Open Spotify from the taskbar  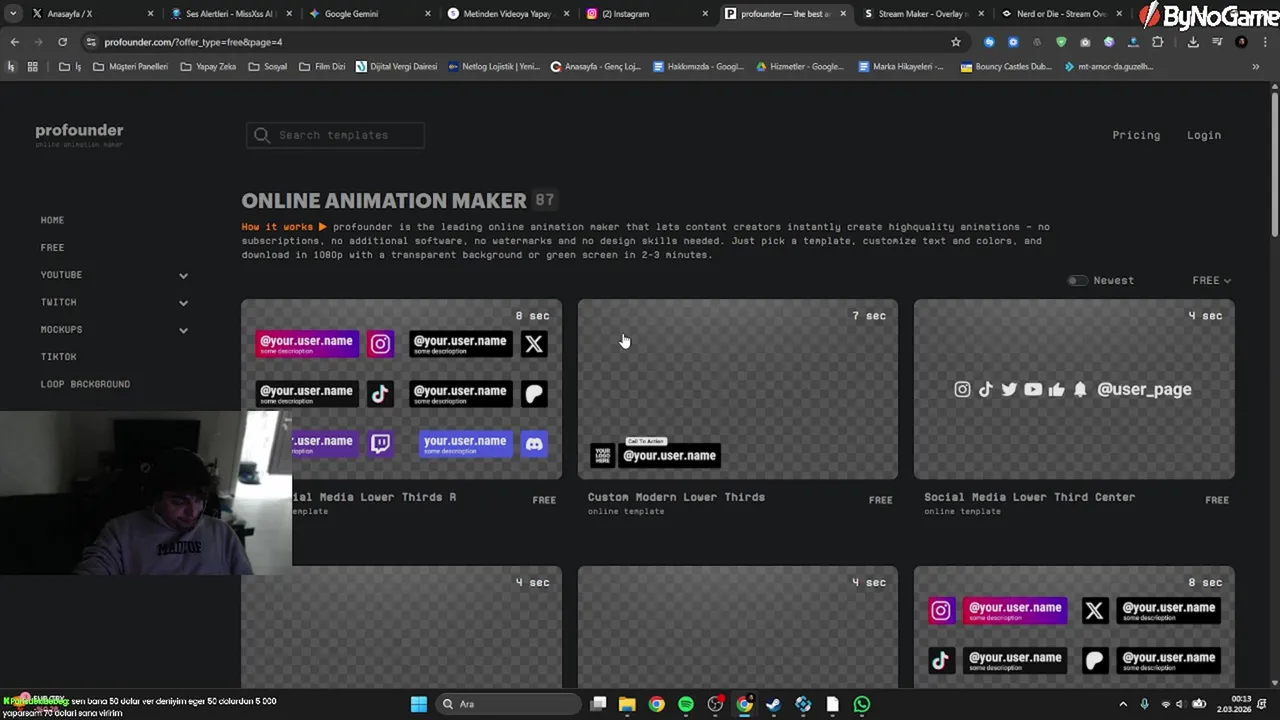pyautogui.click(x=686, y=704)
